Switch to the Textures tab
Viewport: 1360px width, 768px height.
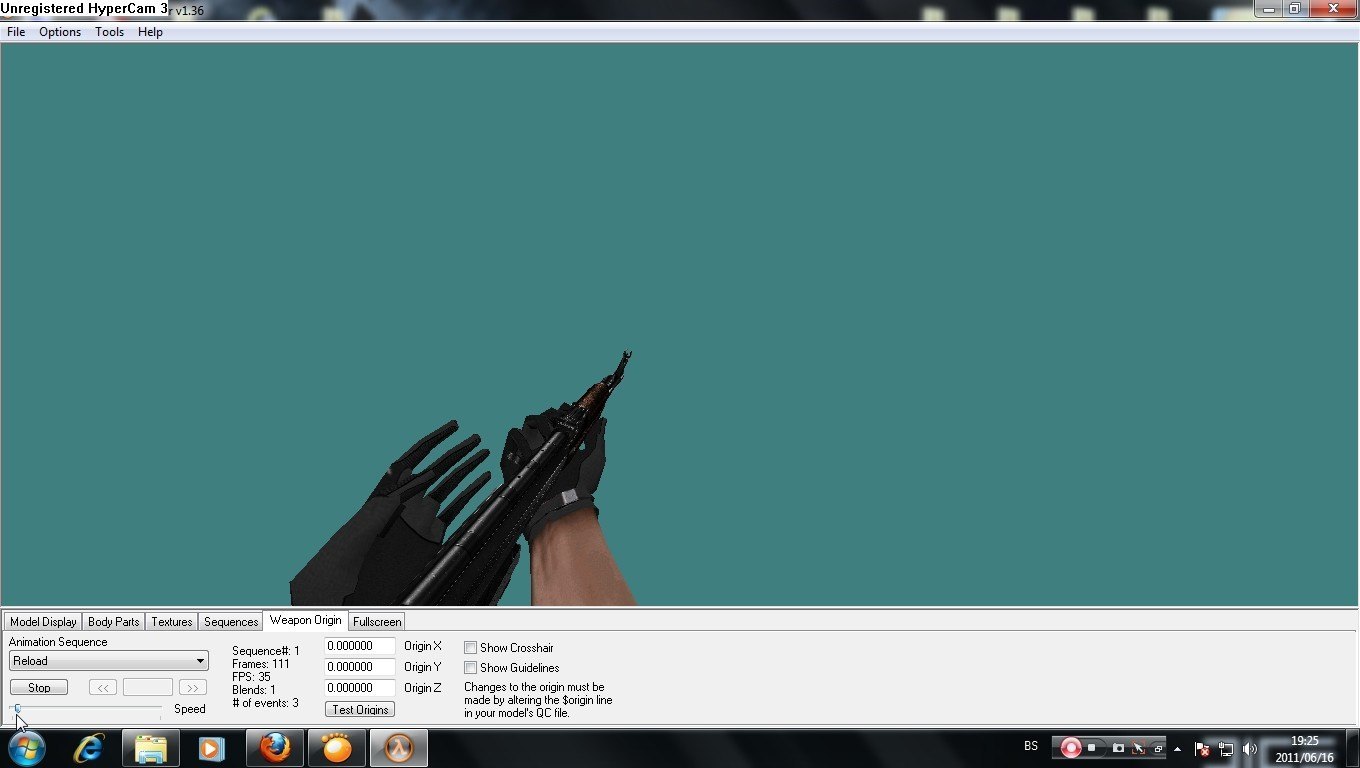click(x=172, y=622)
